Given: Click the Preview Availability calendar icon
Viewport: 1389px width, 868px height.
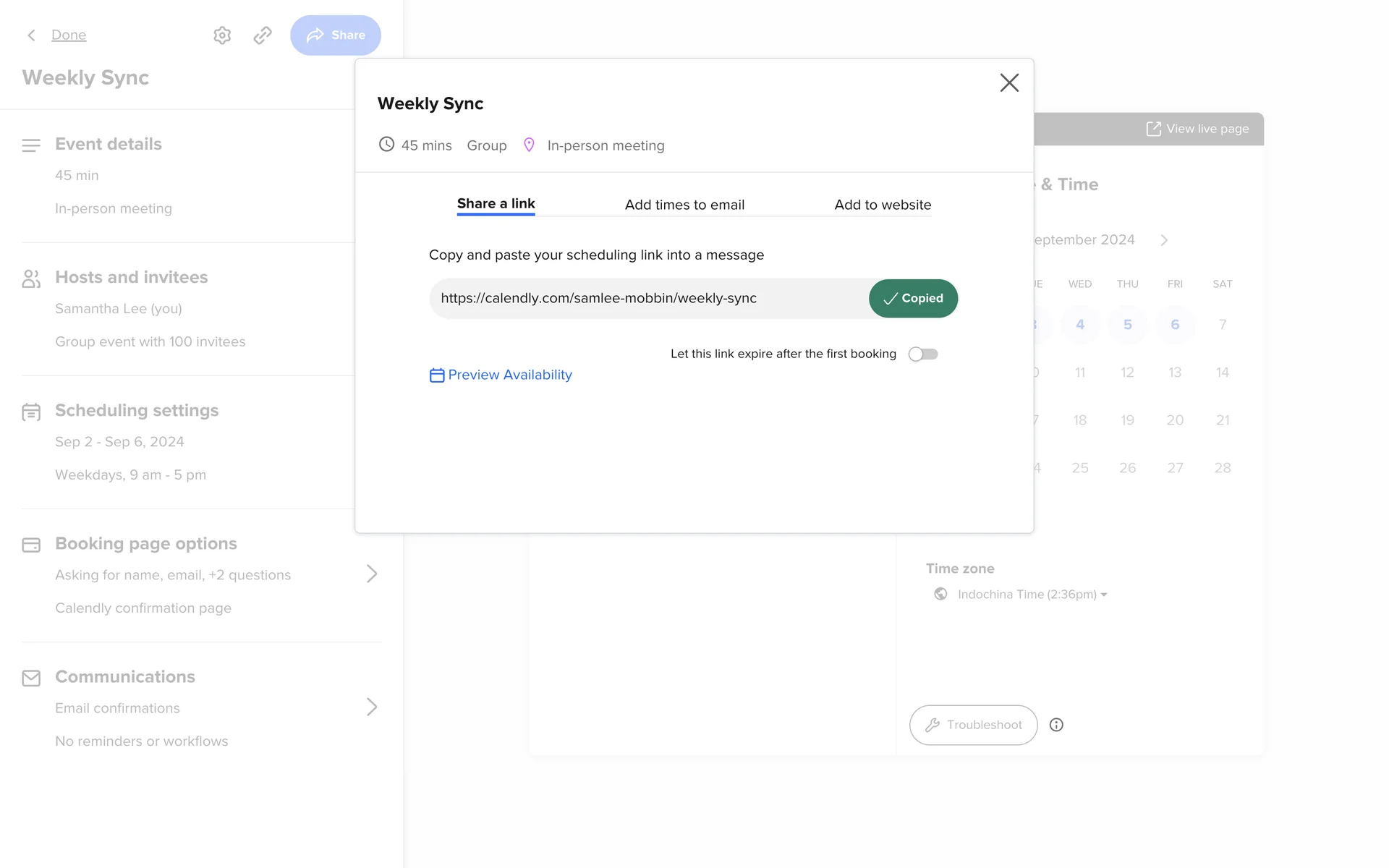Looking at the screenshot, I should [x=437, y=375].
